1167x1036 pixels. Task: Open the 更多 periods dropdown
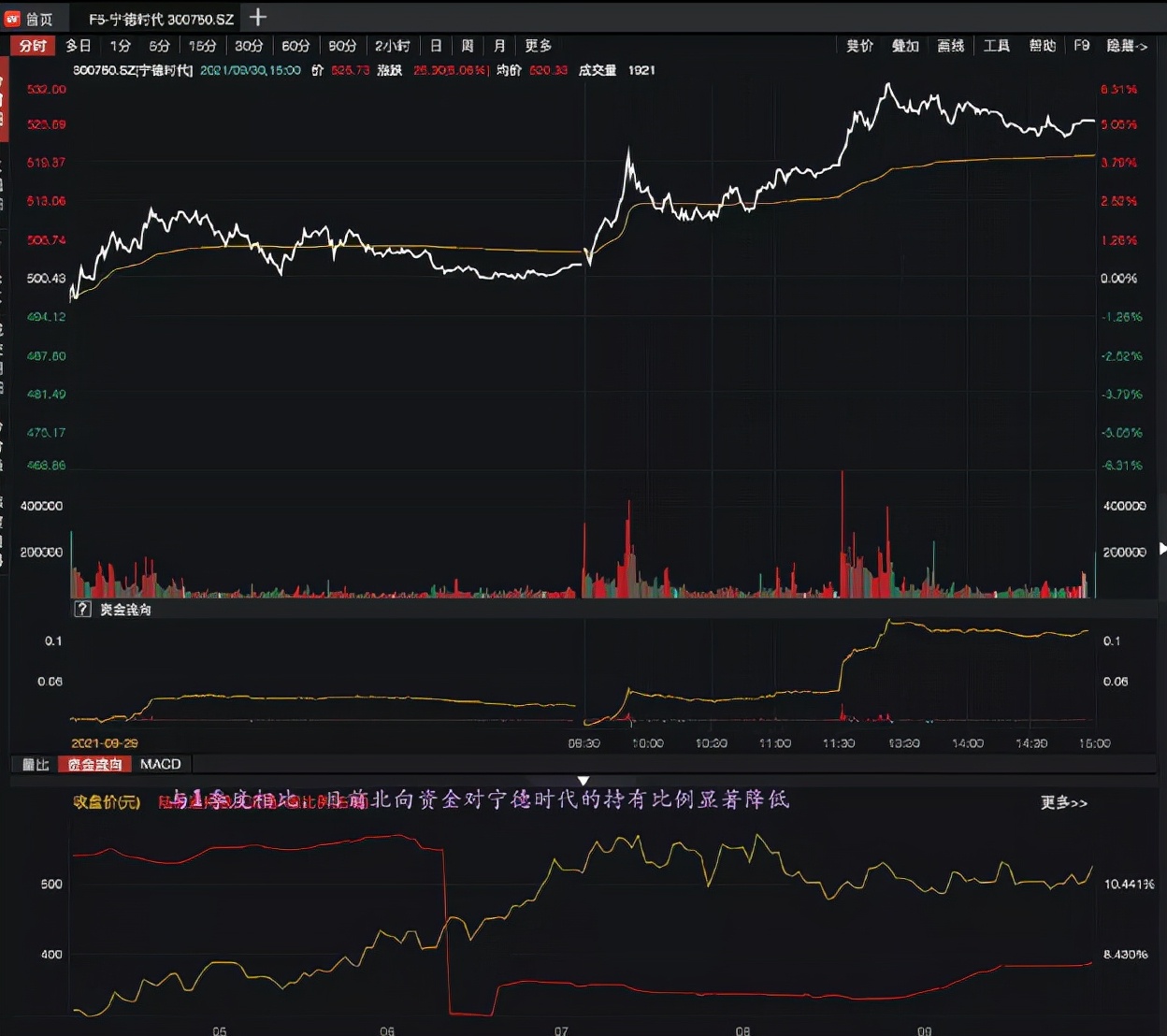click(x=538, y=46)
